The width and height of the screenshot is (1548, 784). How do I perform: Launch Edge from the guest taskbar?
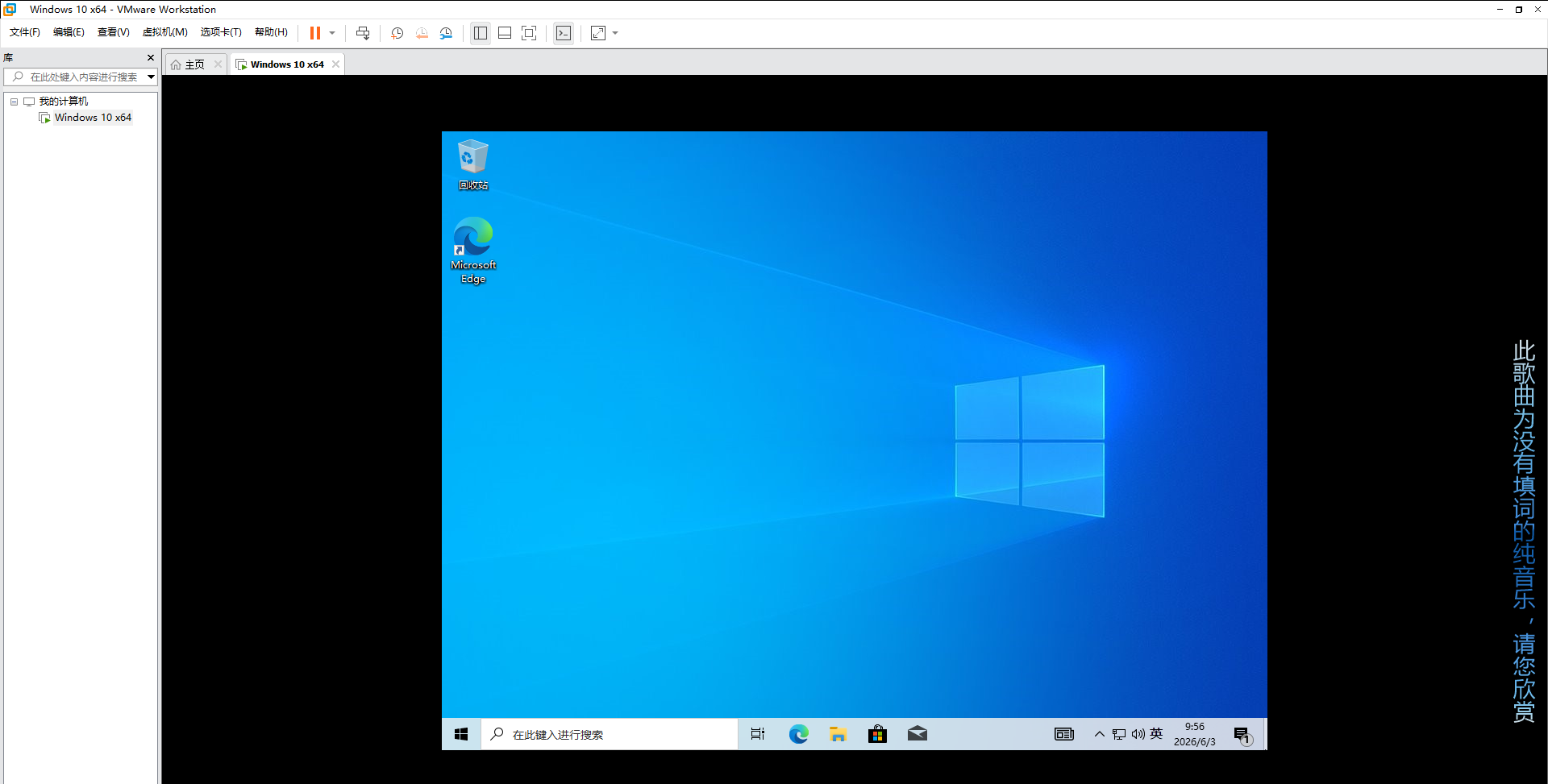tap(798, 734)
